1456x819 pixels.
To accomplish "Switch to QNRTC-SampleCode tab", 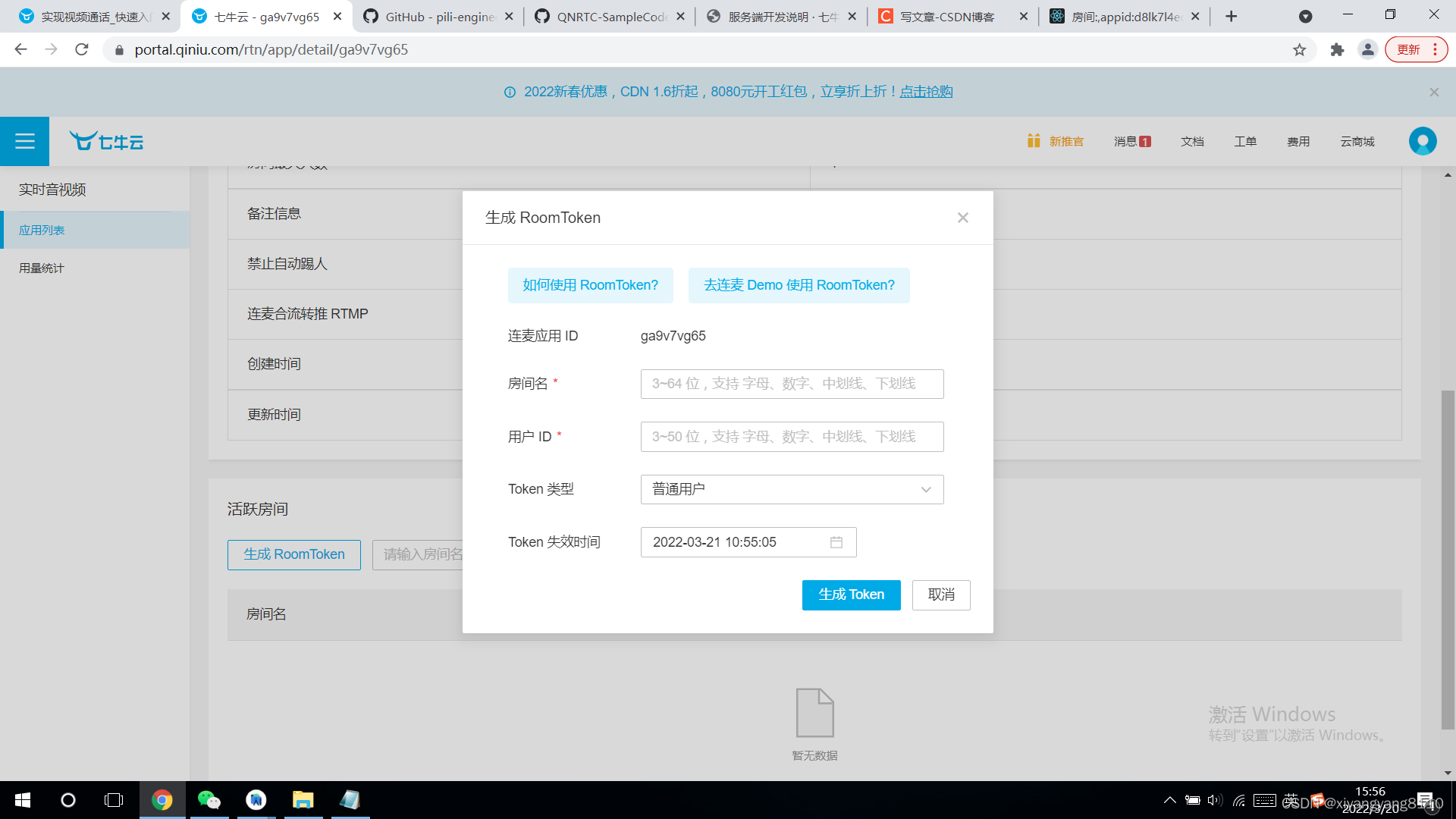I will (x=610, y=17).
